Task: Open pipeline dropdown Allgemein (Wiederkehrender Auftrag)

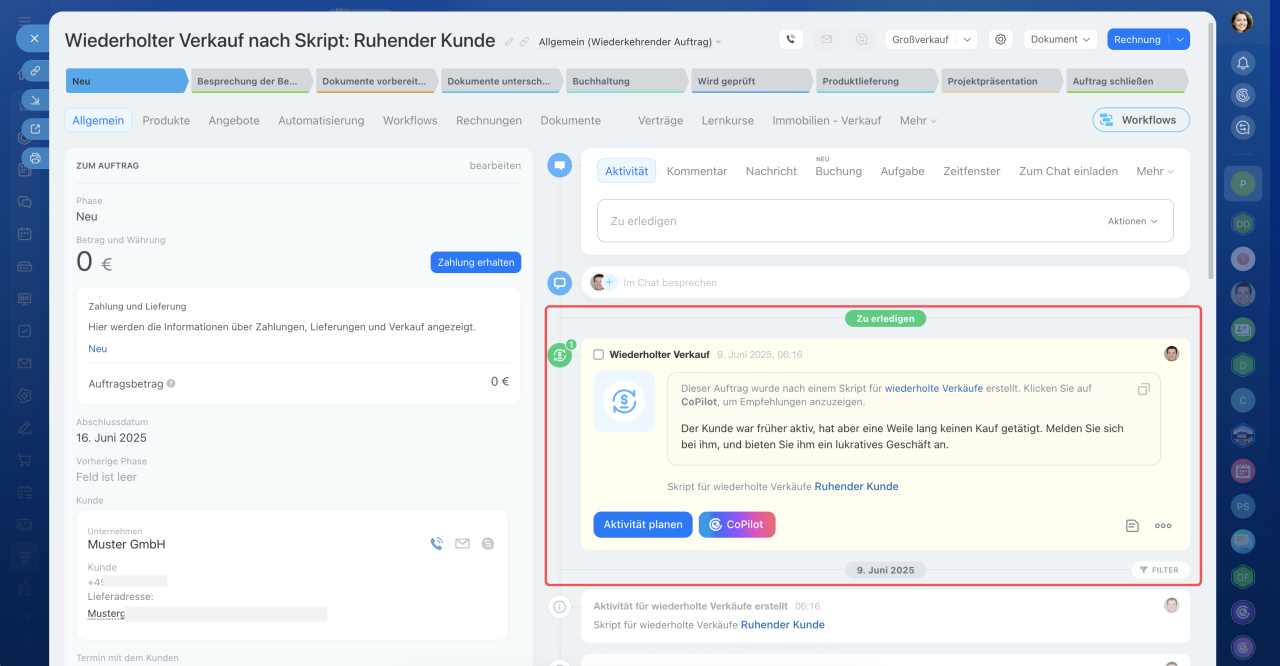Action: click(630, 42)
